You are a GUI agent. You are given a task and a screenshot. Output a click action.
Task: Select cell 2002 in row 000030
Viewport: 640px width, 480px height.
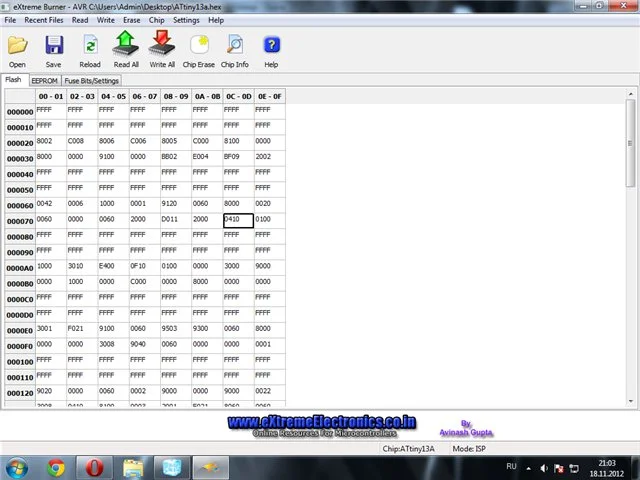270,158
